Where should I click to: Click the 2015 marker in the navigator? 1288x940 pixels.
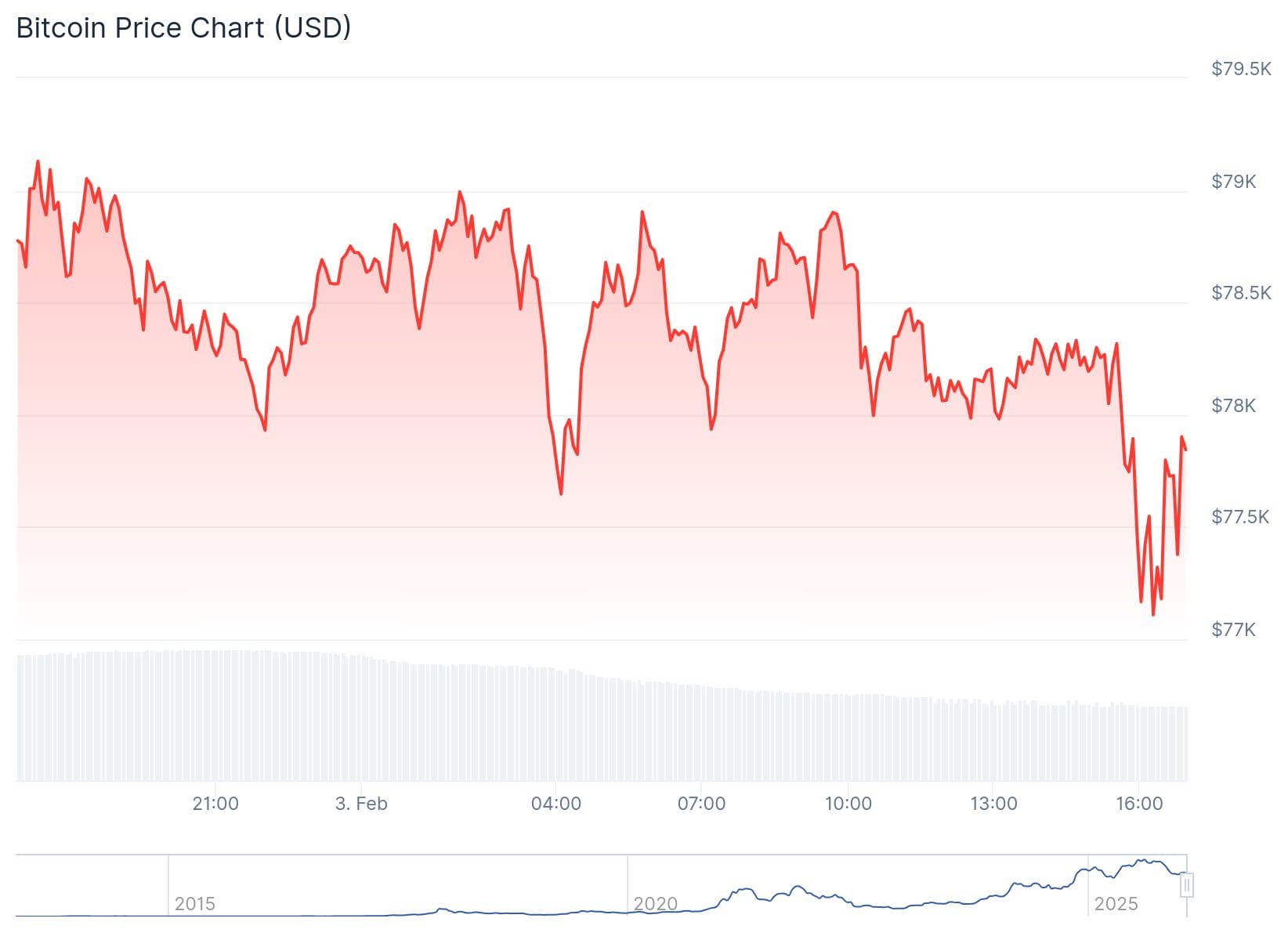tap(194, 904)
